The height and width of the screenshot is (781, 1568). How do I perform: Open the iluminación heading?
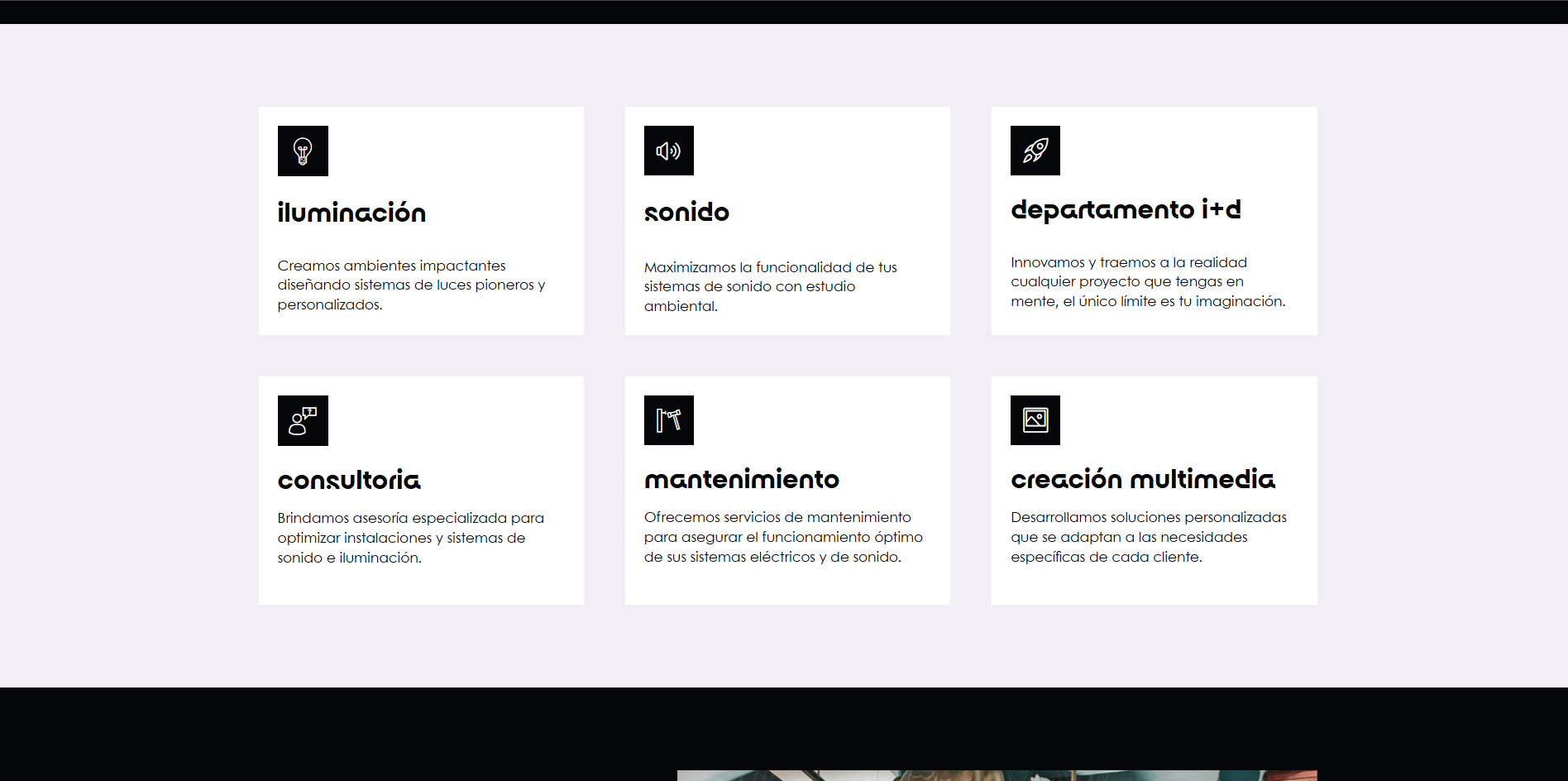(351, 212)
